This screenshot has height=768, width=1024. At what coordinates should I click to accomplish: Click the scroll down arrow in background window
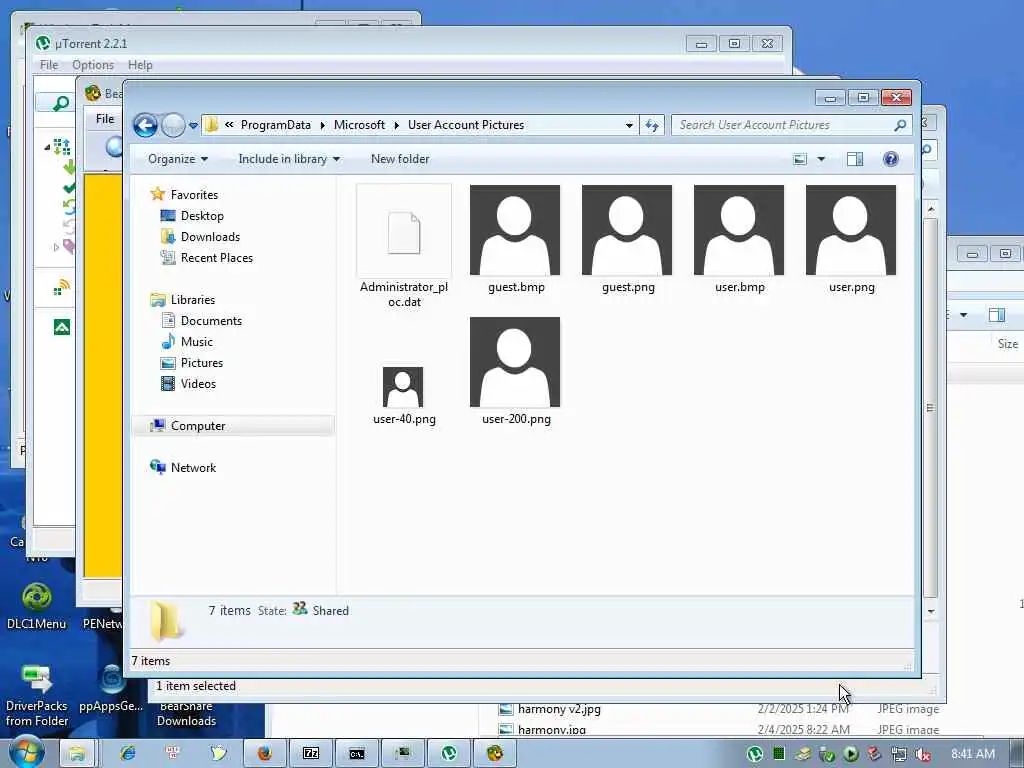[x=931, y=611]
